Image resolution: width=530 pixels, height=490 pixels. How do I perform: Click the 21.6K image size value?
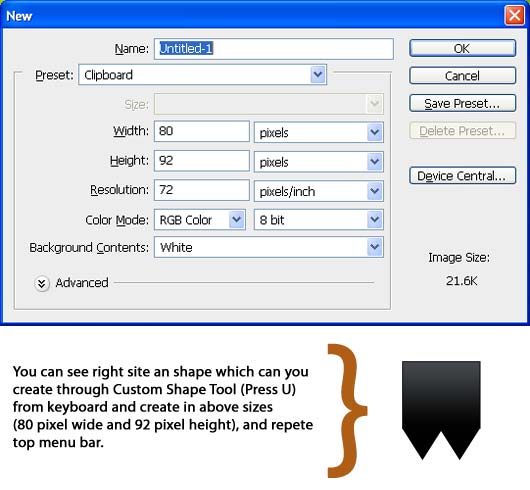click(461, 281)
